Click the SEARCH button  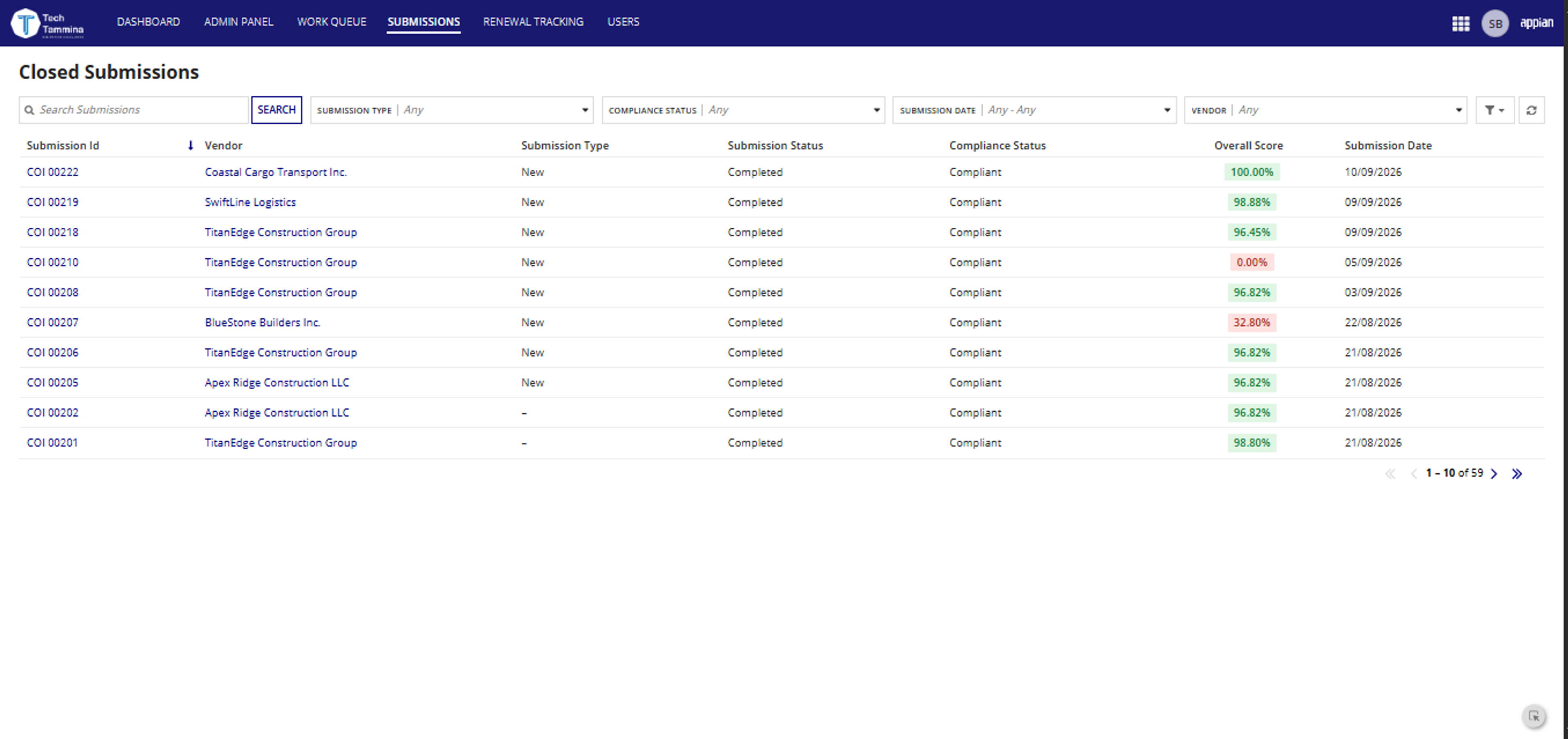pos(276,110)
